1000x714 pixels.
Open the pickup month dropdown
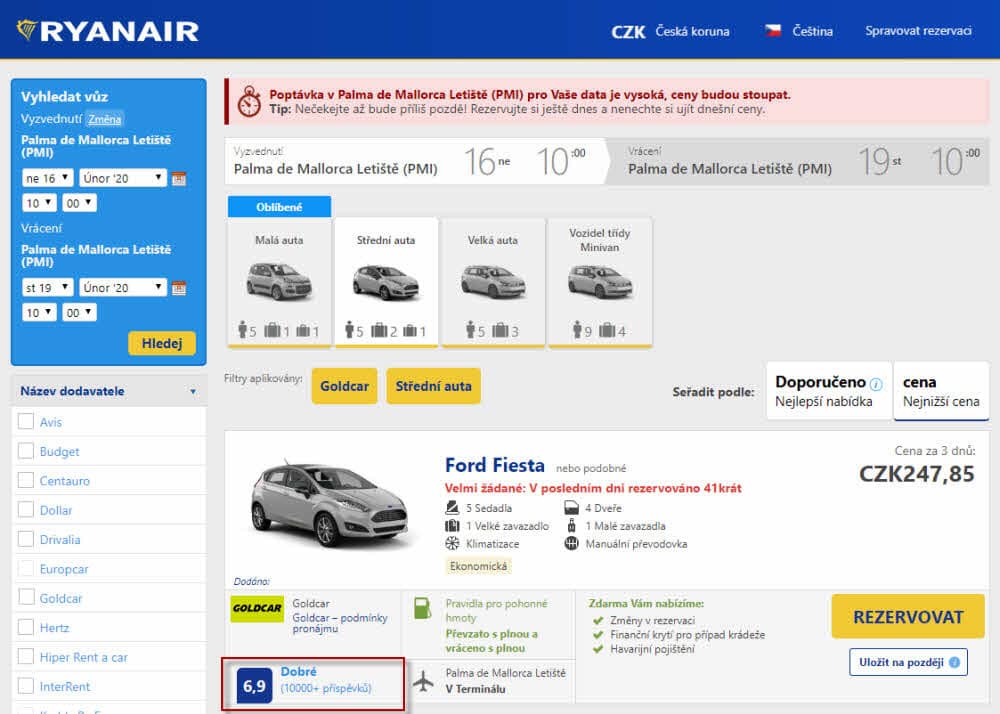point(123,178)
